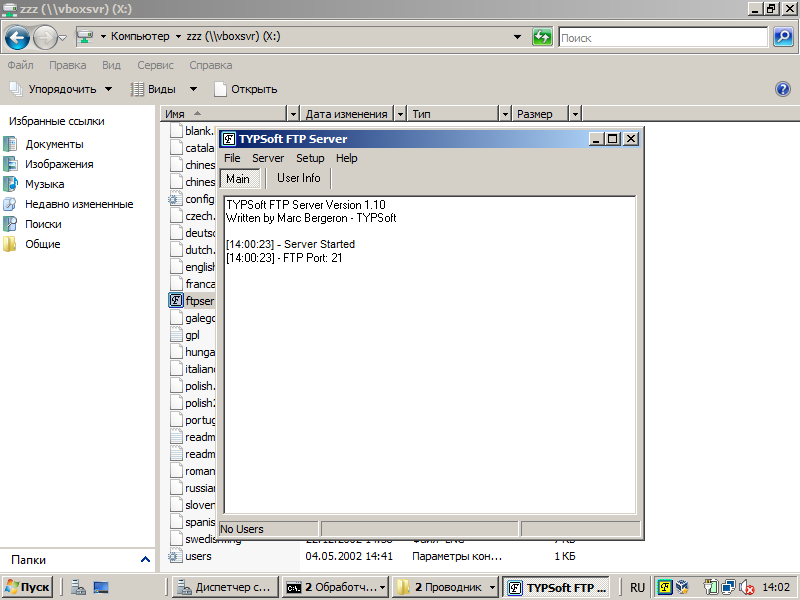
Task: Click the 'Server Started' log line
Action: point(290,244)
